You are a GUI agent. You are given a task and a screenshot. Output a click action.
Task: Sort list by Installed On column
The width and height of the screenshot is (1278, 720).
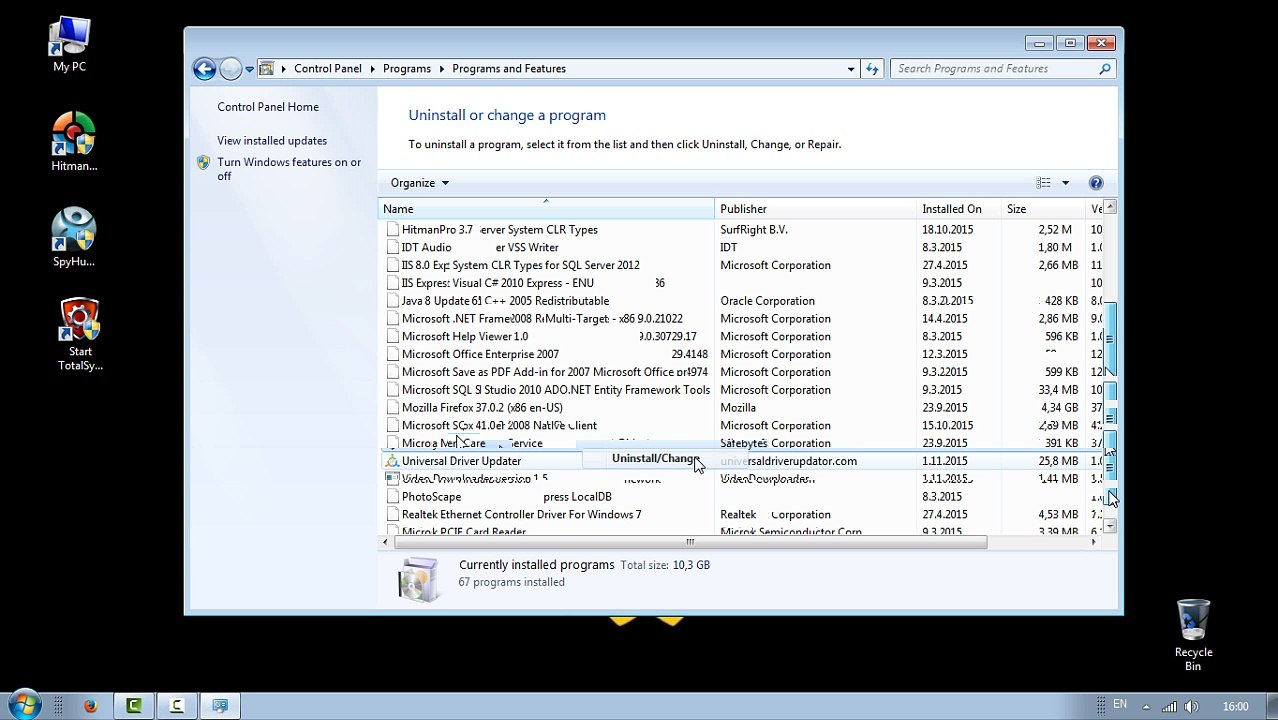pos(959,209)
